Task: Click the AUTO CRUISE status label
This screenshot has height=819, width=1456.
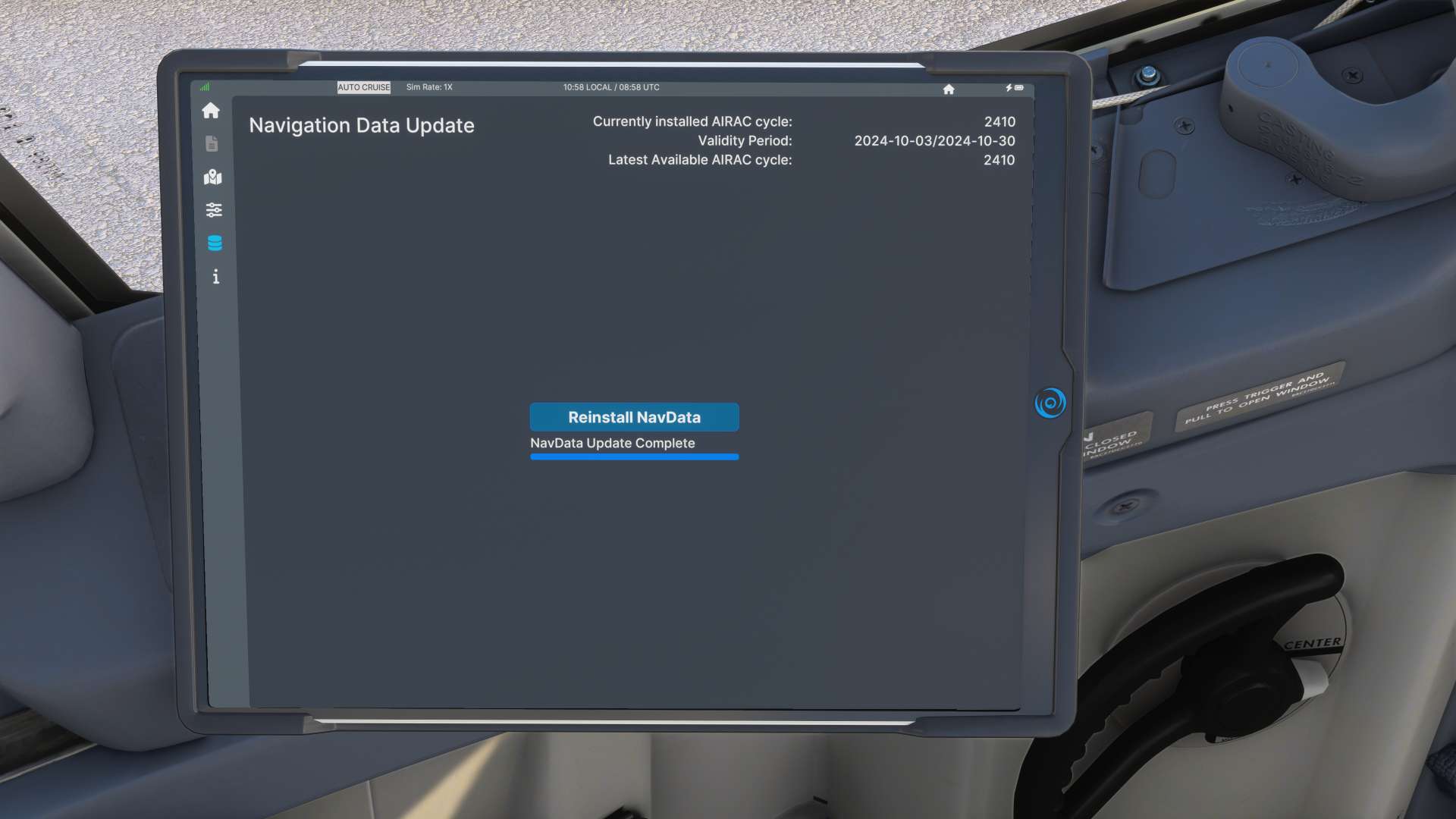Action: (x=364, y=87)
